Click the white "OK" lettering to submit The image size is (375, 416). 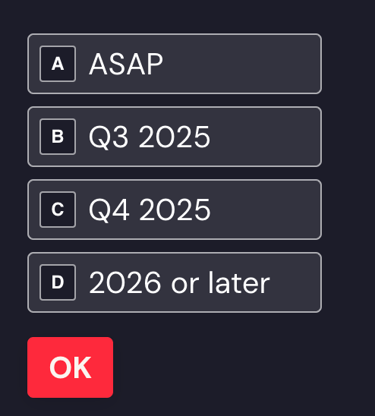[70, 368]
